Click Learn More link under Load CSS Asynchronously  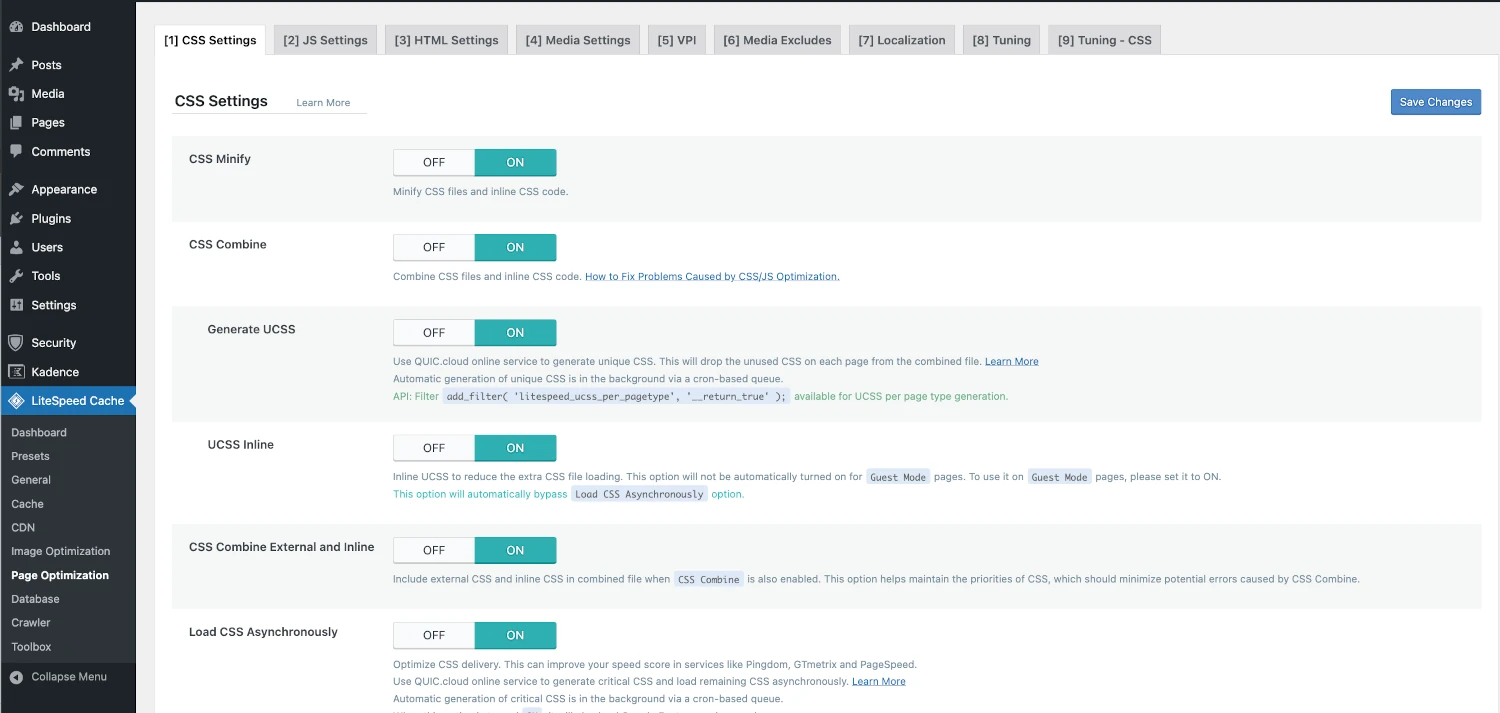(x=879, y=681)
